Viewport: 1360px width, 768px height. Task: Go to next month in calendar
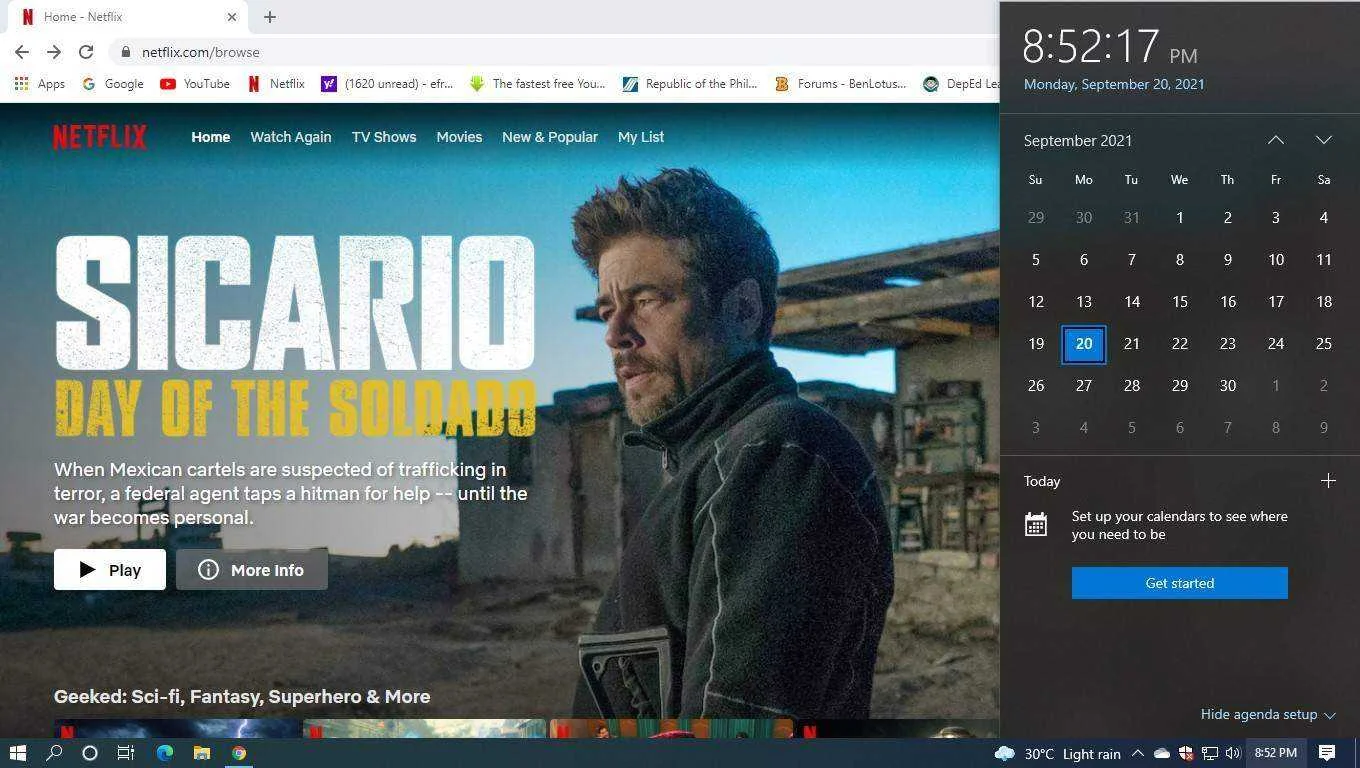[x=1324, y=140]
